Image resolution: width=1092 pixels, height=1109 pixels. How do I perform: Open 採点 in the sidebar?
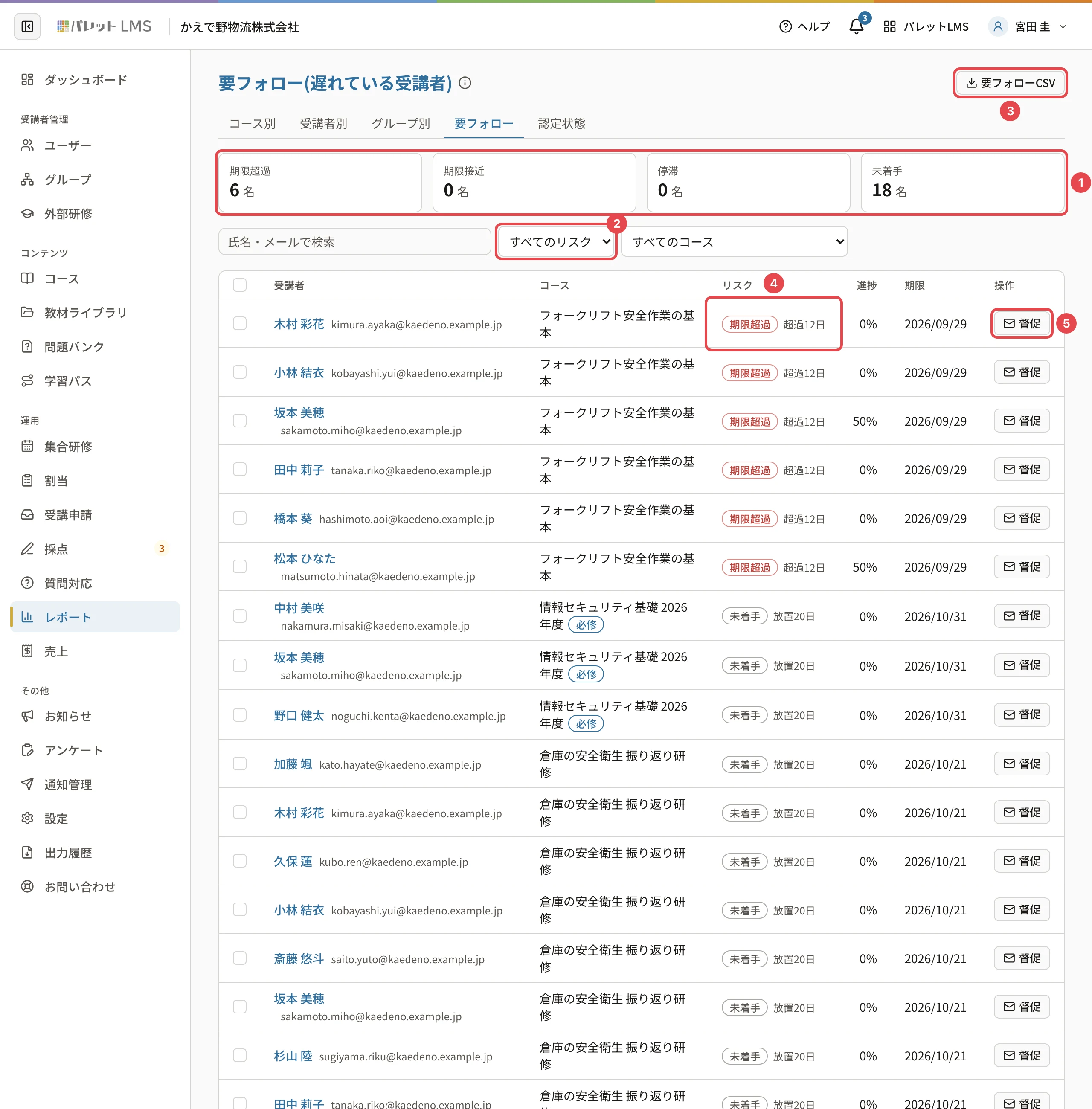95,549
